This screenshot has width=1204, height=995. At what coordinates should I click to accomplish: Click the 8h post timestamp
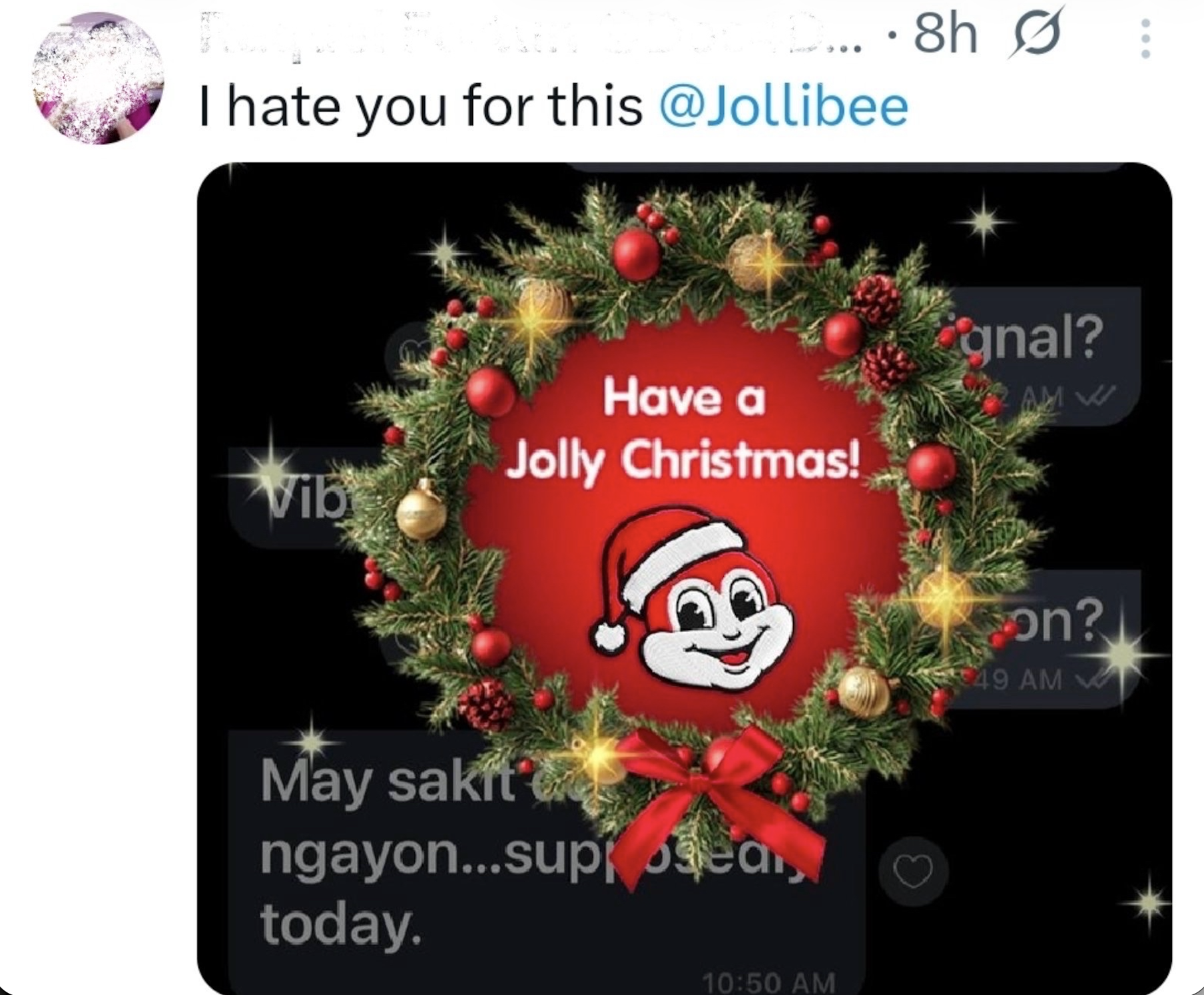coord(946,35)
